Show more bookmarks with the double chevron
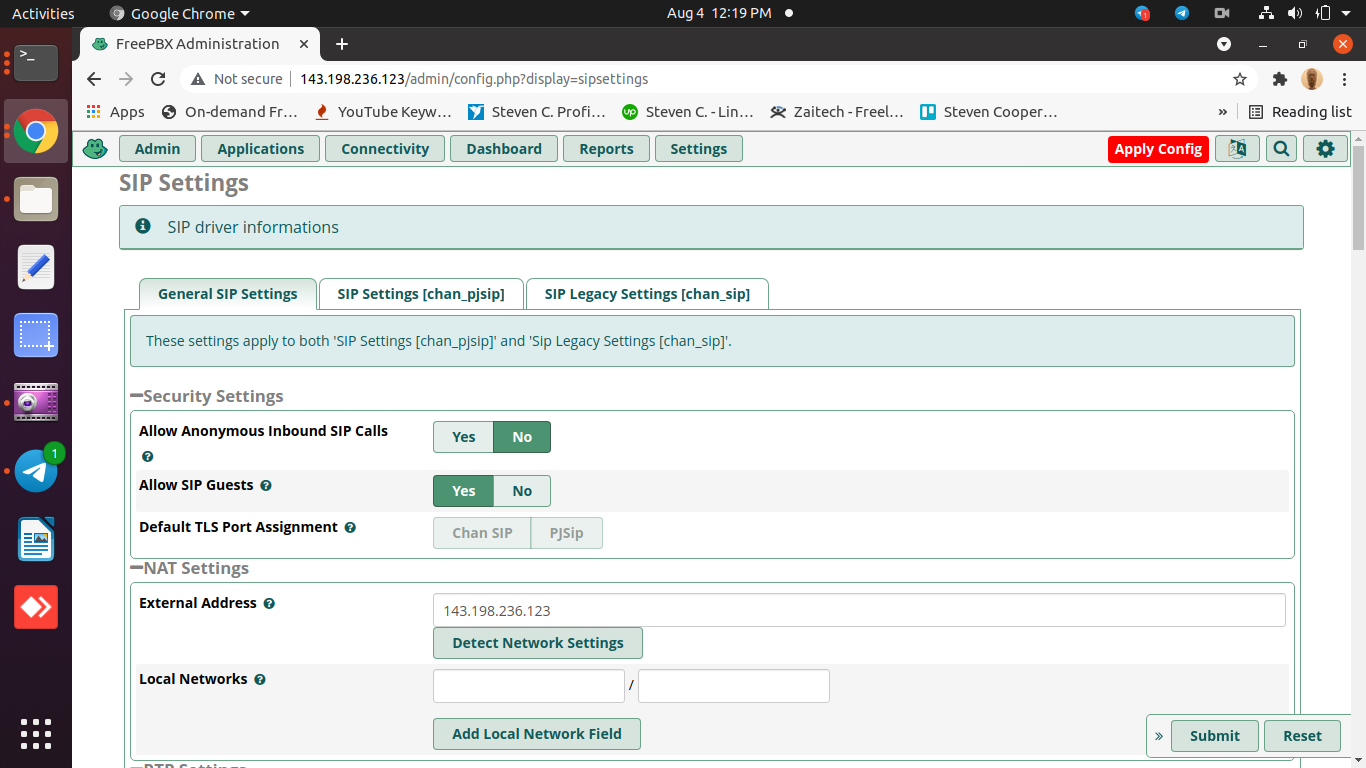The height and width of the screenshot is (768, 1366). [1222, 112]
